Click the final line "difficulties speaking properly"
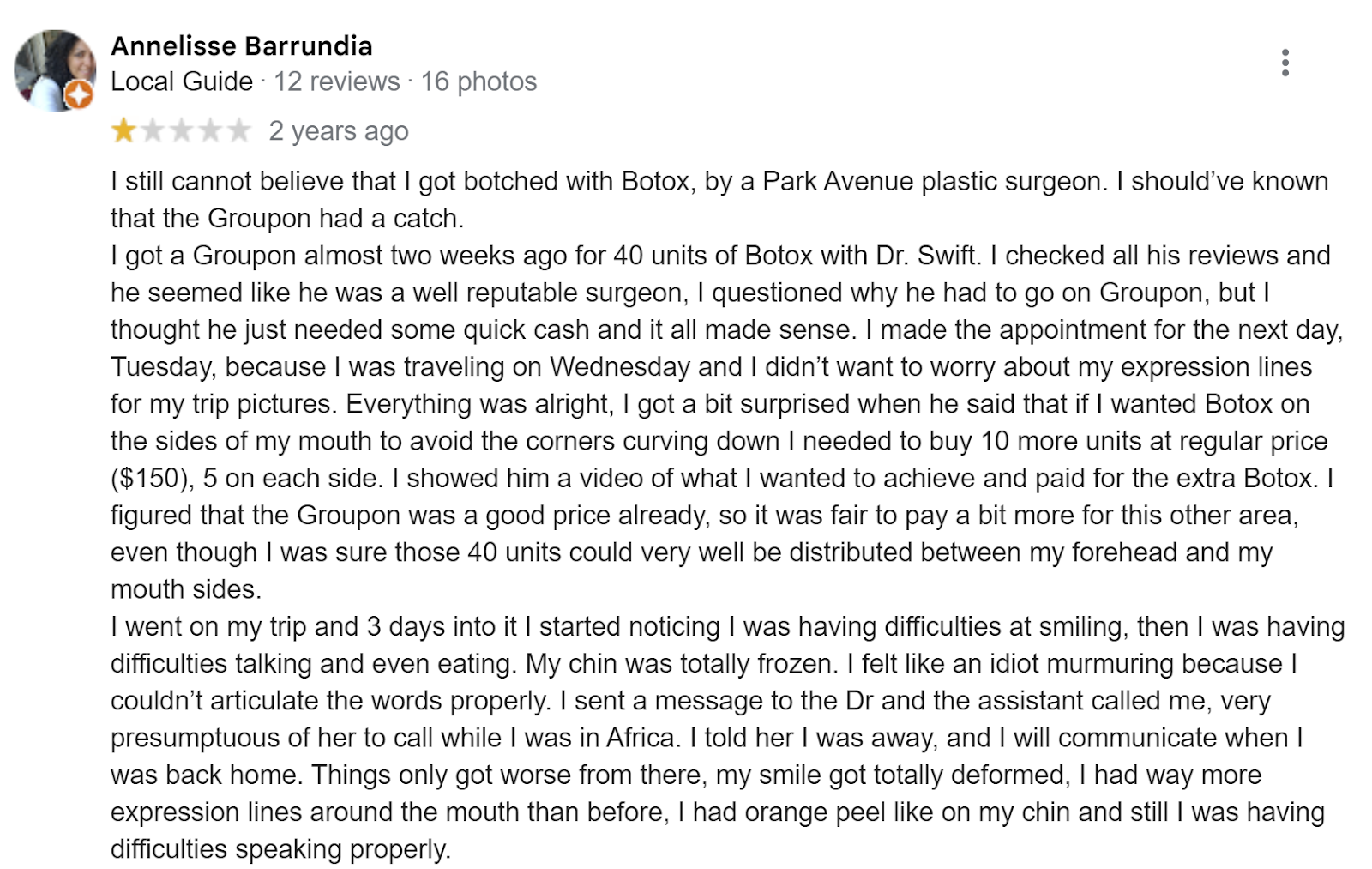1372x869 pixels. point(280,849)
